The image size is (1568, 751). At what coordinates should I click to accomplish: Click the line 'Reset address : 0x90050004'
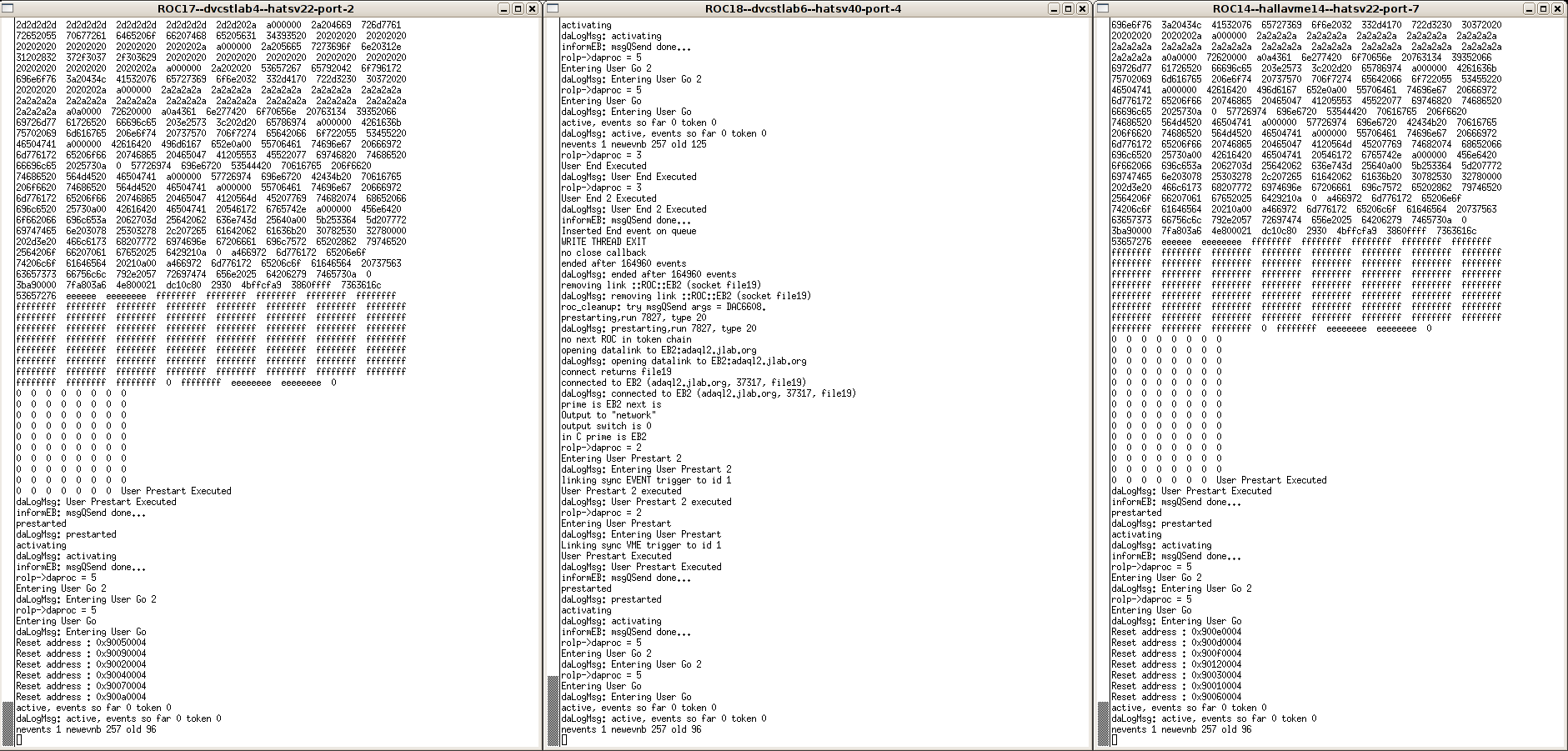click(81, 643)
